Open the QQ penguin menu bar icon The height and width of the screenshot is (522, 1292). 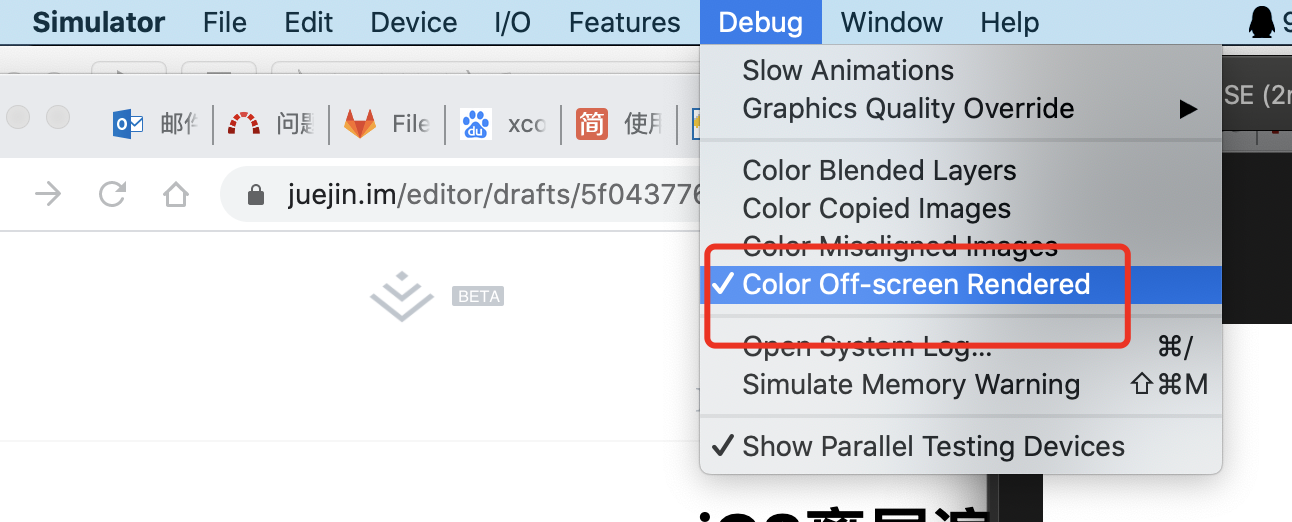coord(1262,22)
